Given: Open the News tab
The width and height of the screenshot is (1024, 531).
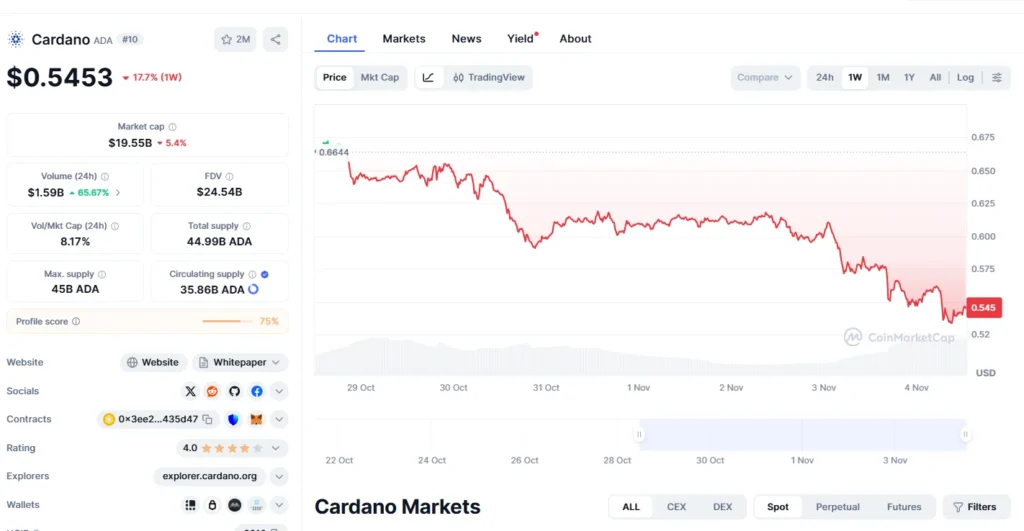Looking at the screenshot, I should (466, 39).
